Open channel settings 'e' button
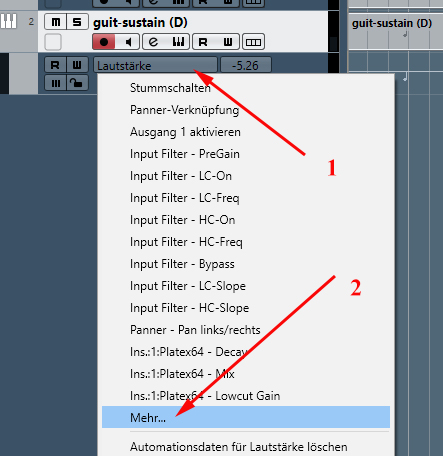The width and height of the screenshot is (443, 456). pos(153,42)
